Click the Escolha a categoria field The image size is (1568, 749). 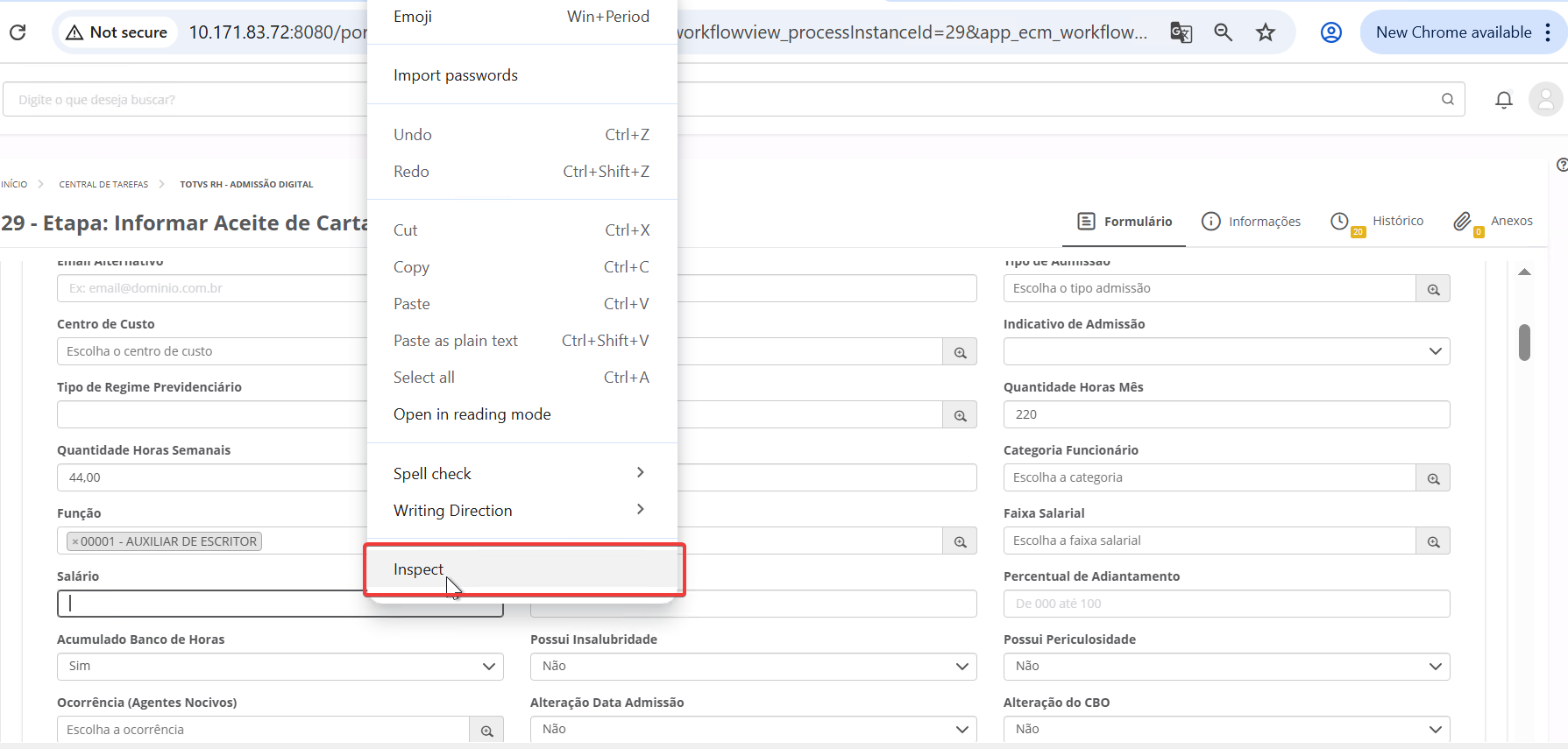[1210, 477]
